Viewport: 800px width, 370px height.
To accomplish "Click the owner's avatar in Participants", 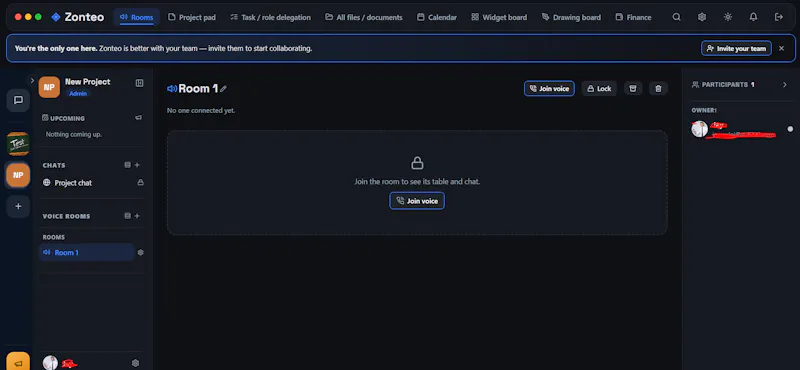I will 699,129.
